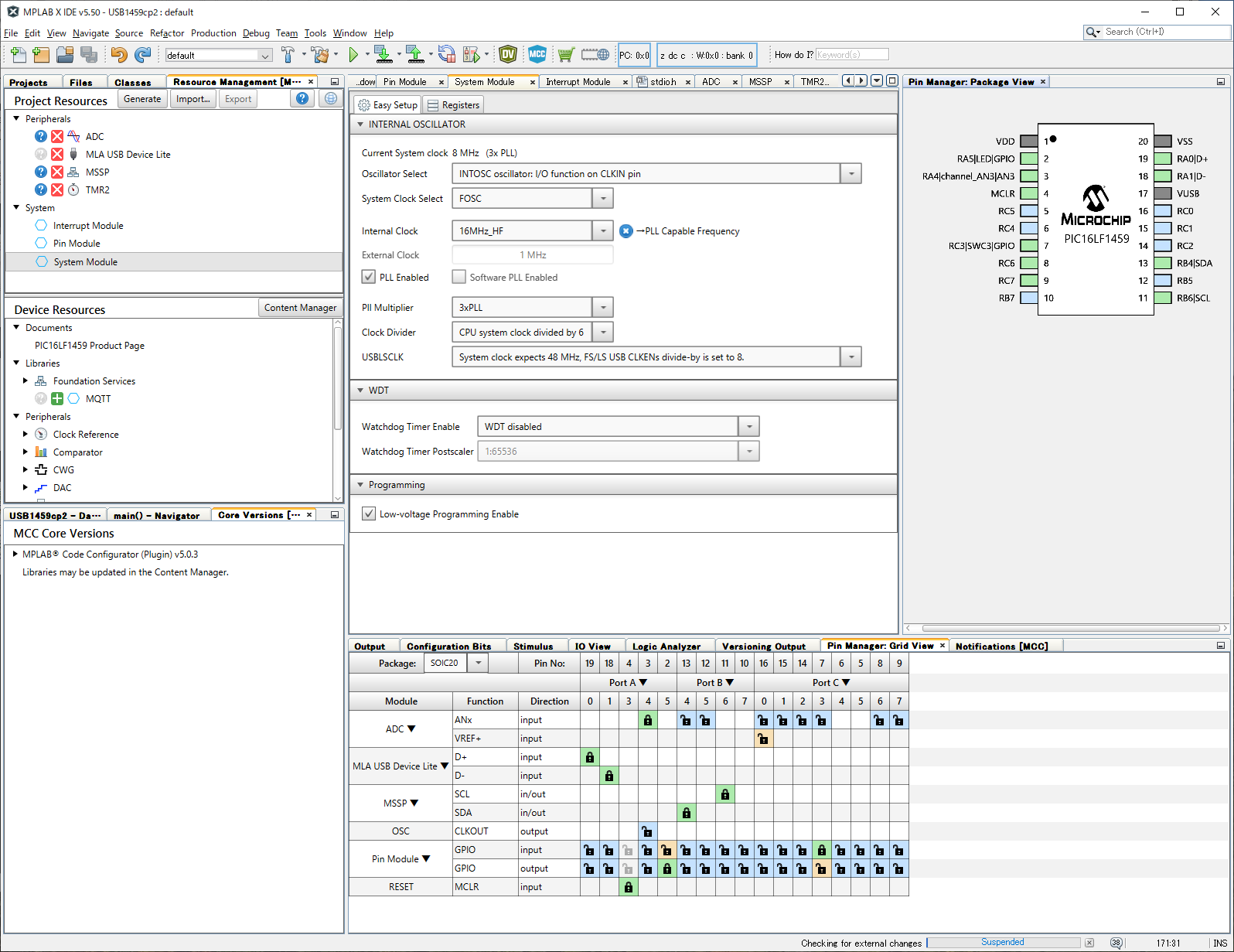Image resolution: width=1234 pixels, height=952 pixels.
Task: Click the How do I keyword field
Action: tap(852, 54)
